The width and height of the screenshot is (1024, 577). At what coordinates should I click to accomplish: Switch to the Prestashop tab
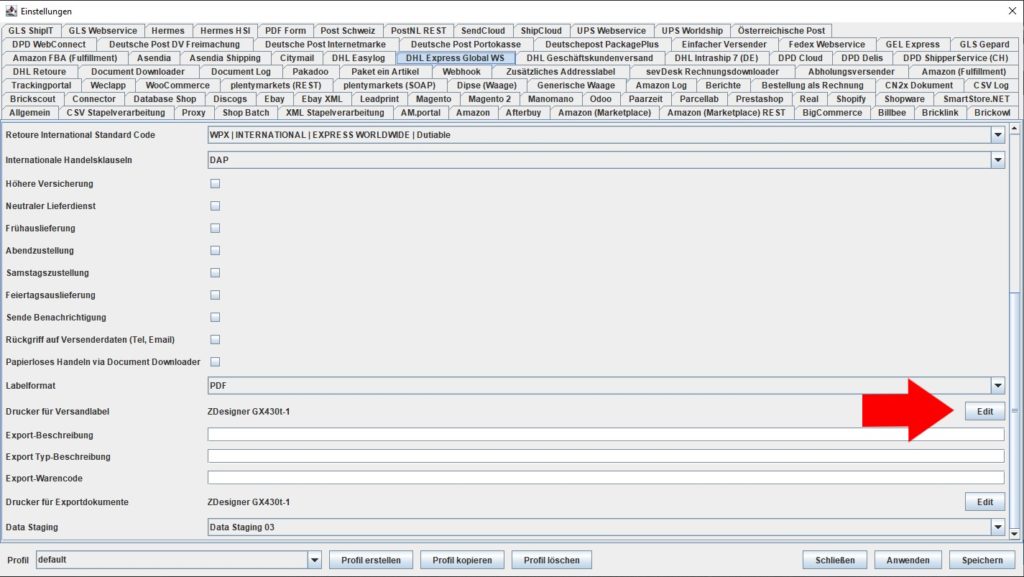tap(760, 99)
